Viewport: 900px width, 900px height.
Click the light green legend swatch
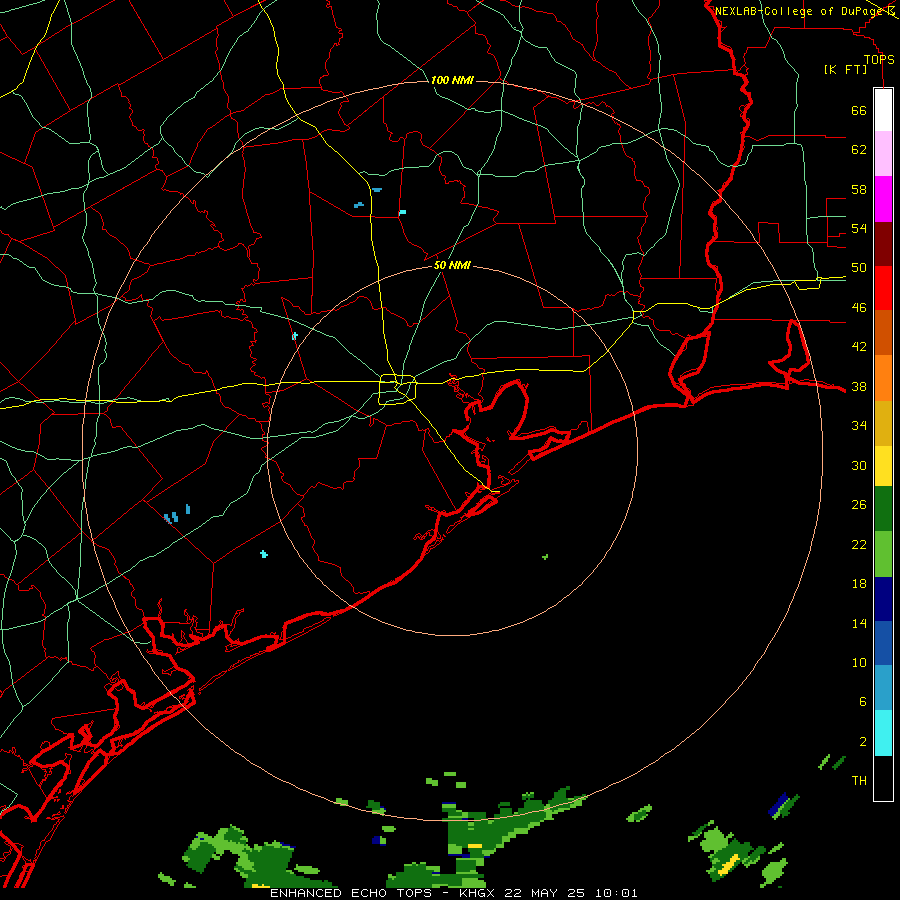click(883, 554)
